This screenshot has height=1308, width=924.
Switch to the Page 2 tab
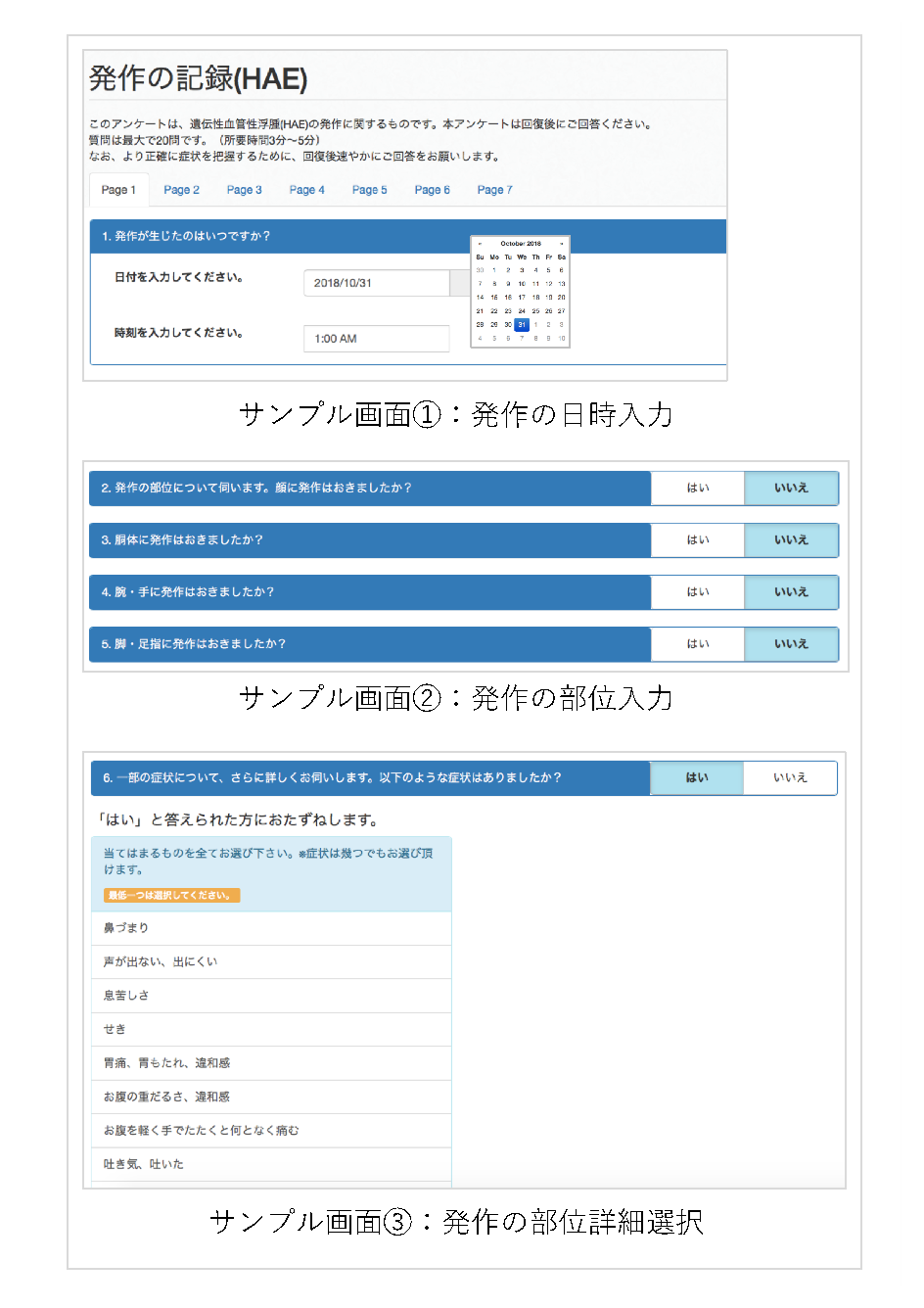click(181, 189)
